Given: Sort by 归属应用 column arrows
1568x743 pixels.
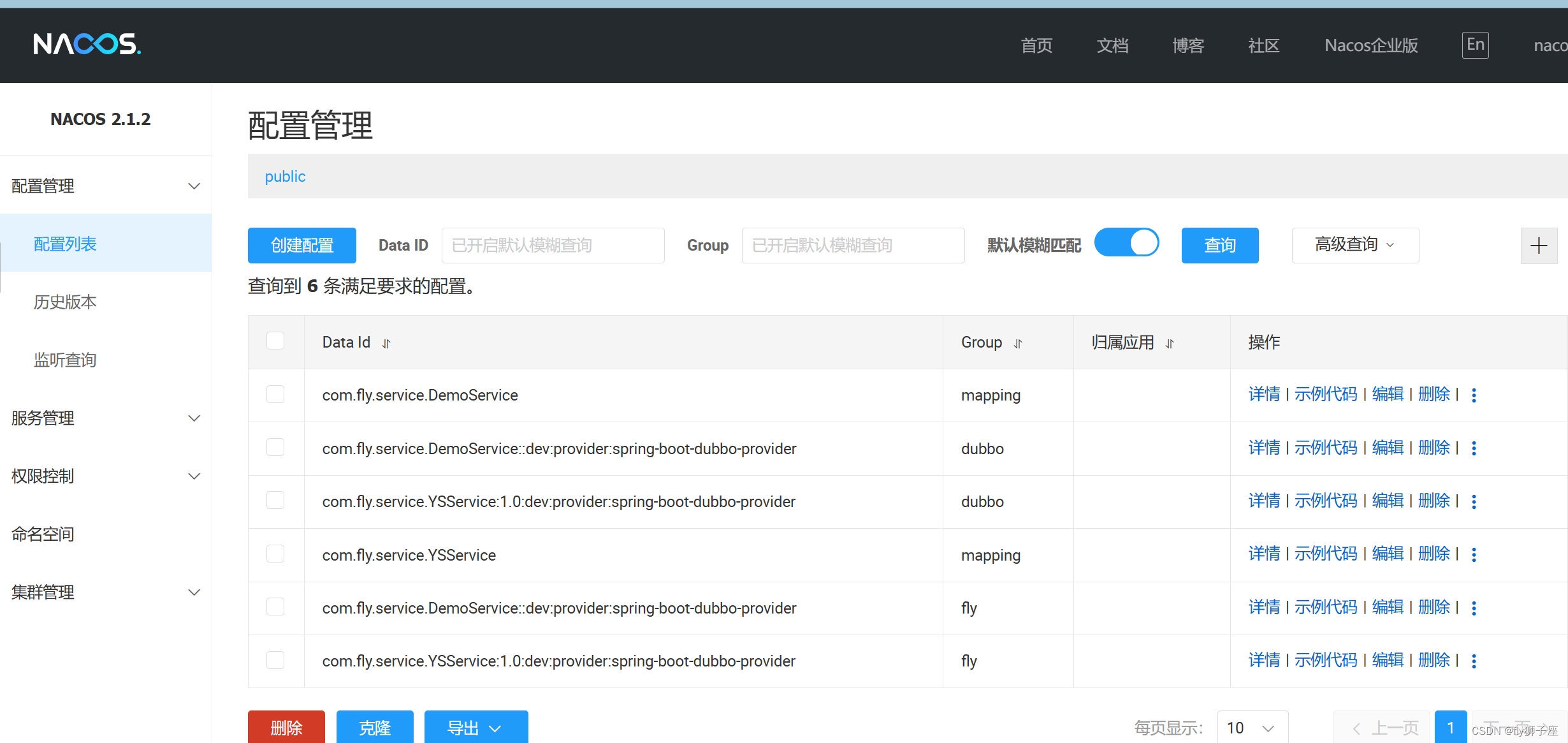Looking at the screenshot, I should point(1170,343).
